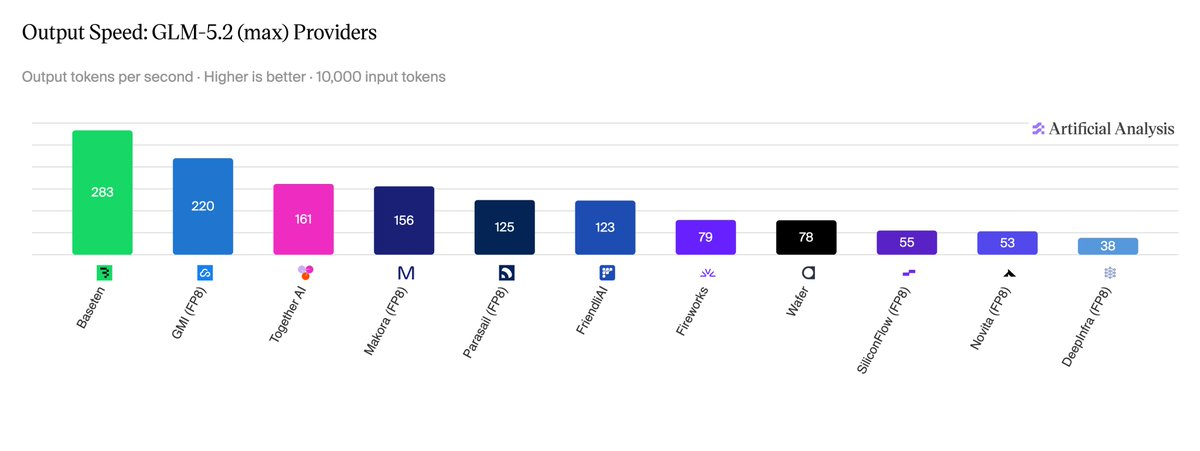Image resolution: width=1200 pixels, height=451 pixels.
Task: Click the Makora bar showing 156
Action: [404, 221]
